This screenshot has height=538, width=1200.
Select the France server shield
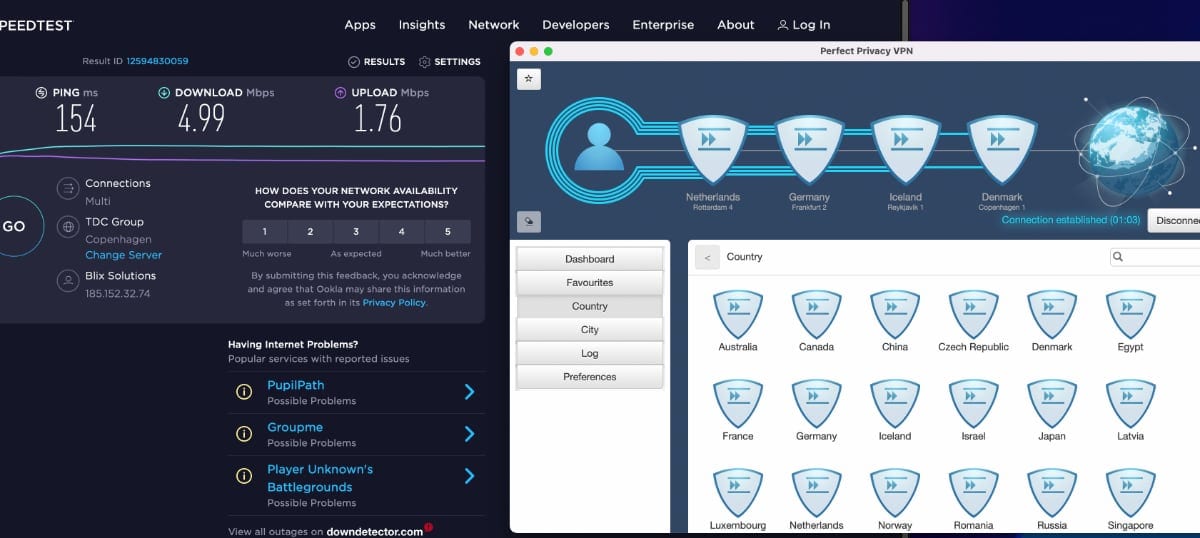click(738, 404)
